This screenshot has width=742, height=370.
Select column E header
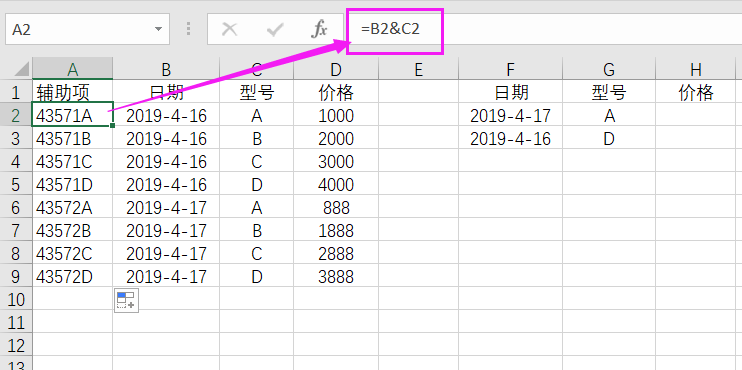click(418, 70)
